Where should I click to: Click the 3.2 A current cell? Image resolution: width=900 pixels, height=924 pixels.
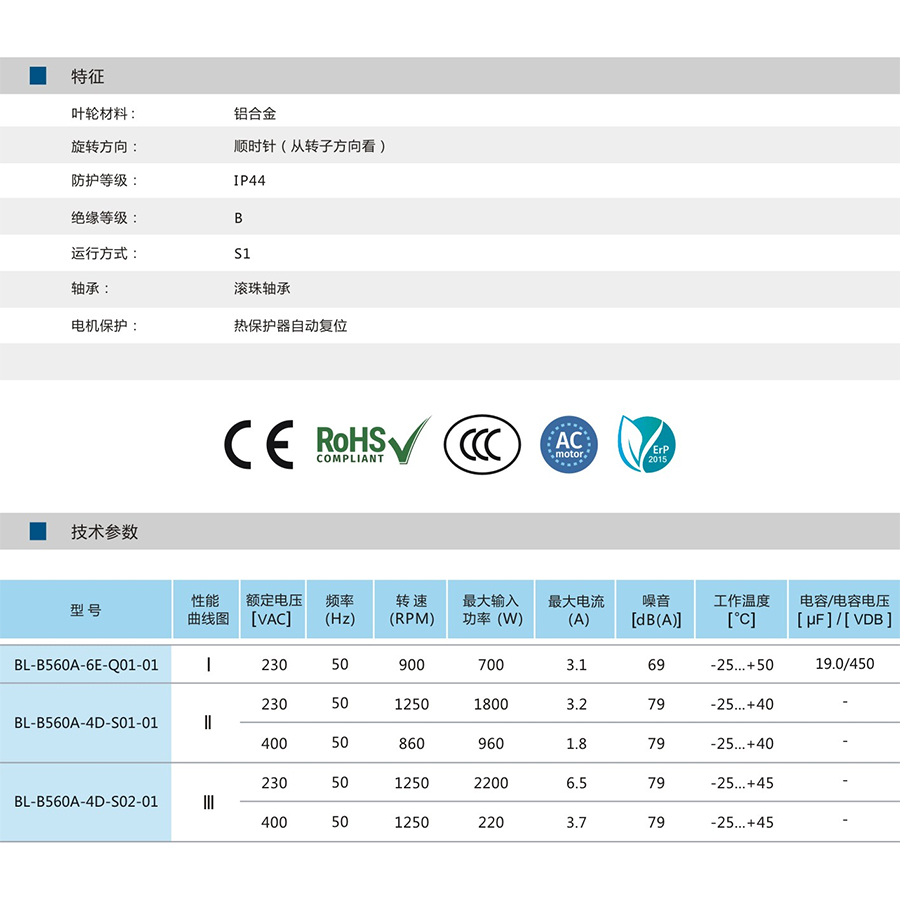[576, 704]
